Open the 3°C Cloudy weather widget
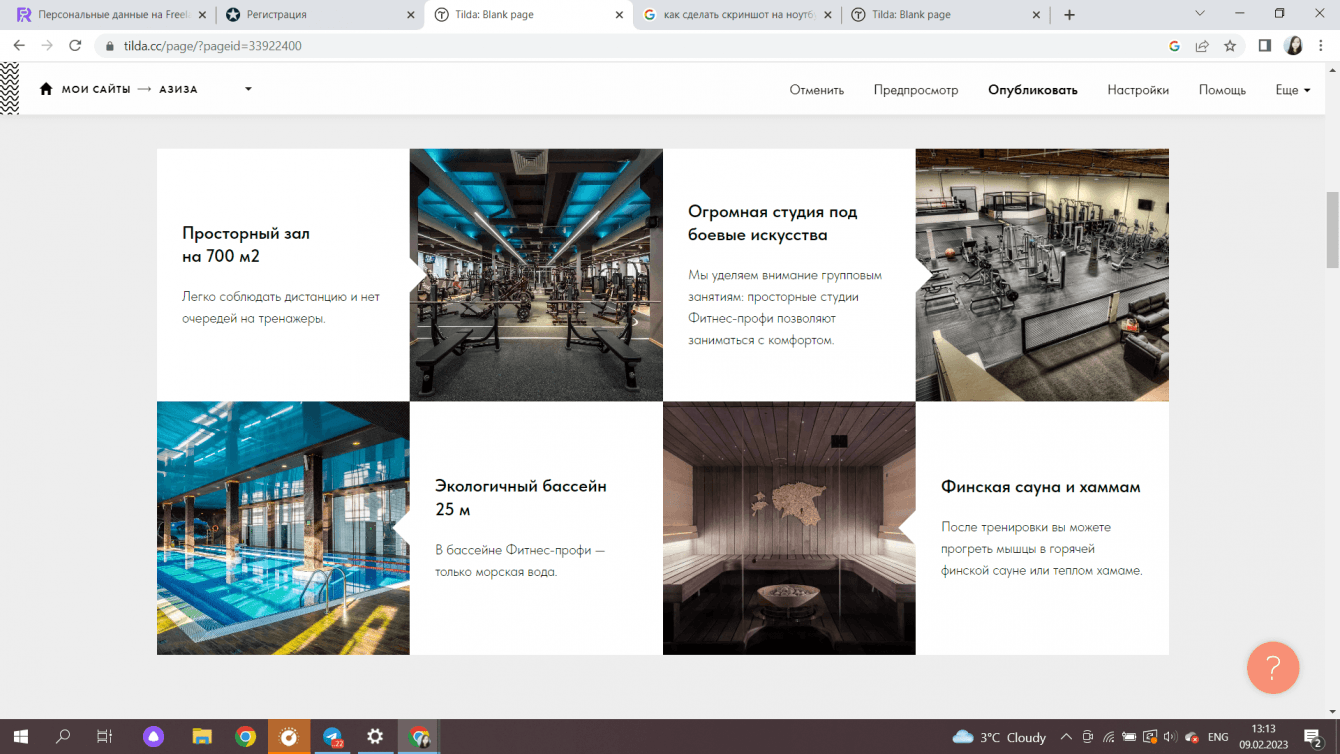1340x754 pixels. coord(1000,737)
